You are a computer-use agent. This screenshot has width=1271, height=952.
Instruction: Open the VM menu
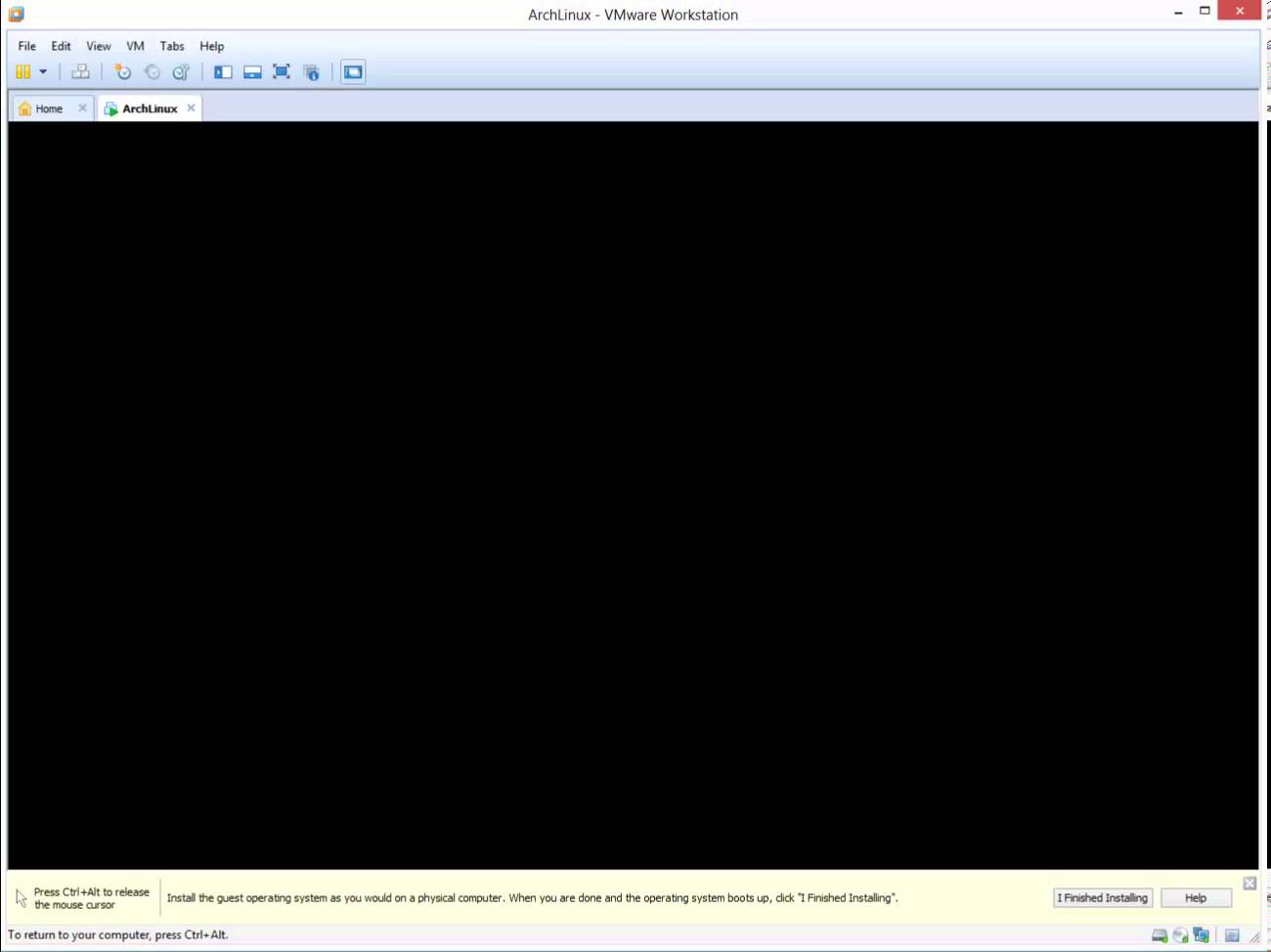click(x=135, y=46)
